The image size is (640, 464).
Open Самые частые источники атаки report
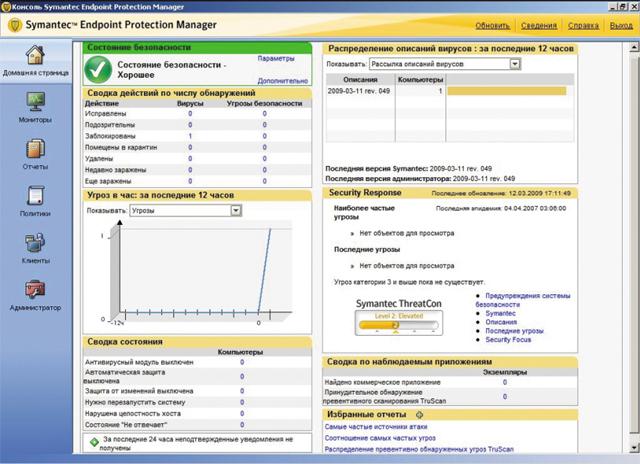pyautogui.click(x=376, y=426)
